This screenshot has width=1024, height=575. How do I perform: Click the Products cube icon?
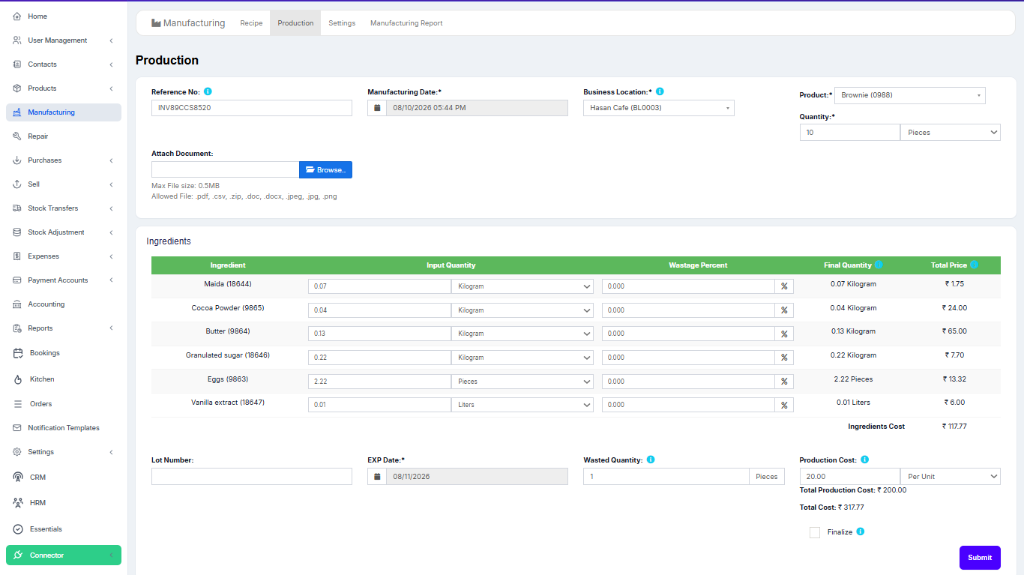tap(17, 88)
